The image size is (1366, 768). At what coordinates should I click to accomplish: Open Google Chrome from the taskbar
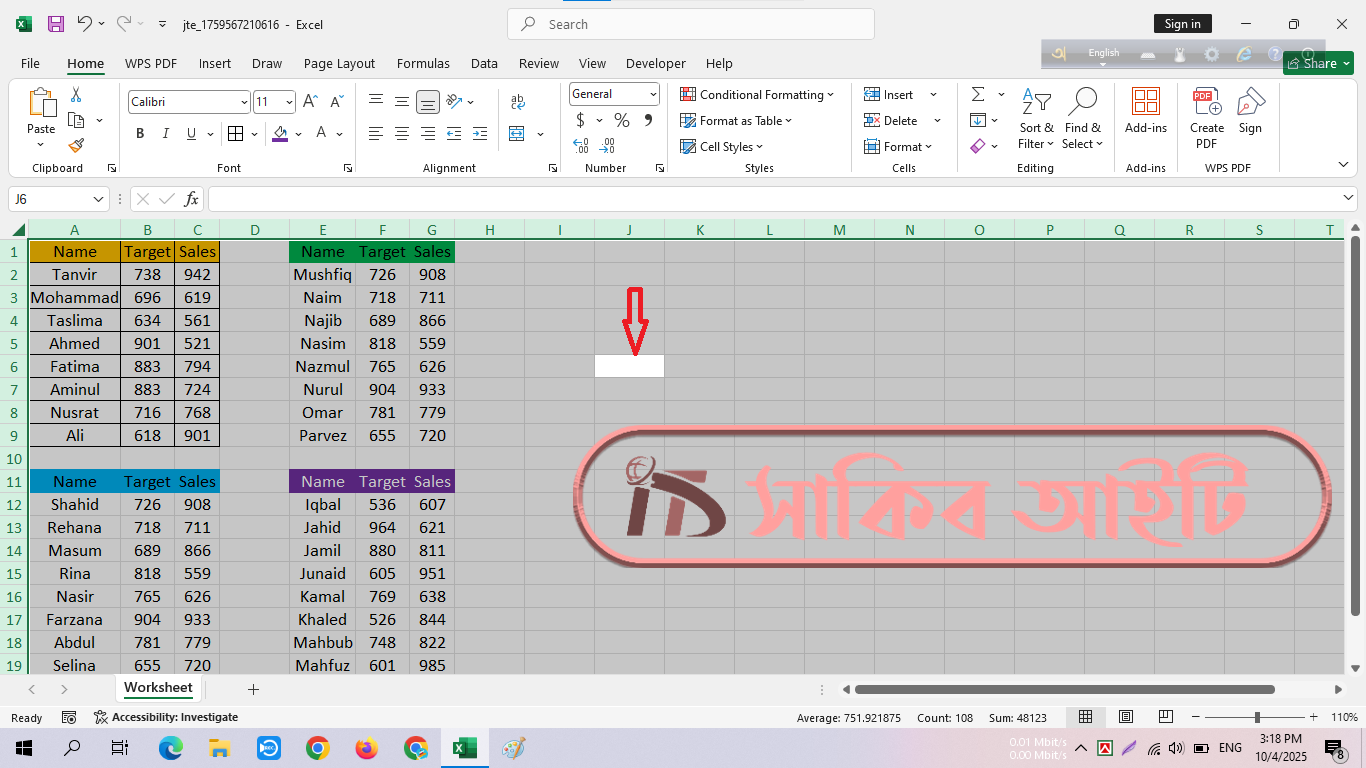click(318, 748)
